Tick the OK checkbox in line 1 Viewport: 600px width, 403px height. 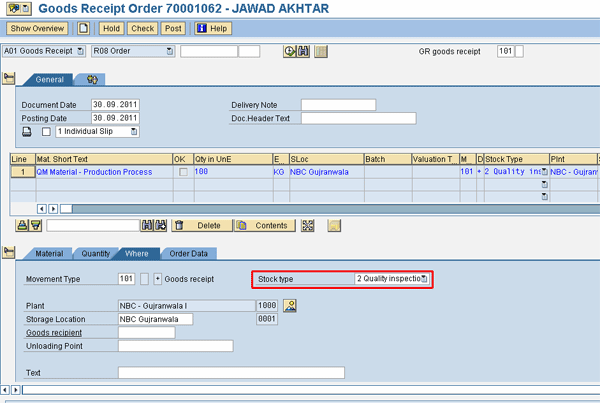182,172
